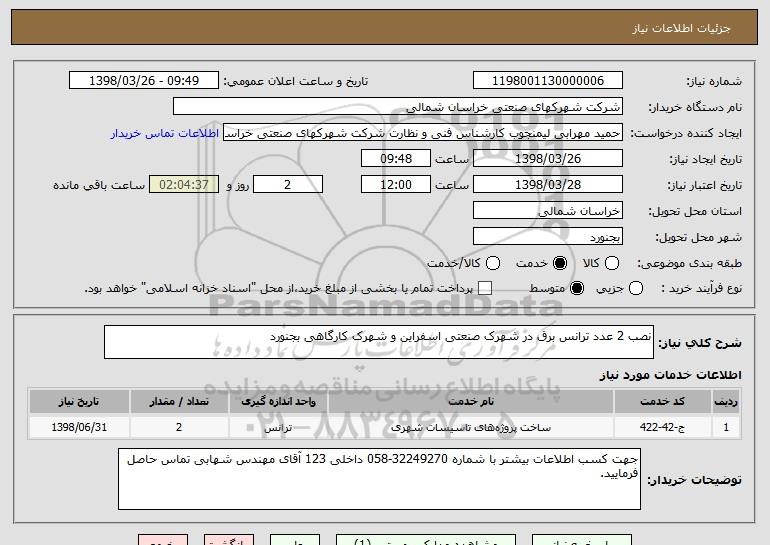
Task: Click service code cell ج-42-422
Action: click(x=662, y=427)
